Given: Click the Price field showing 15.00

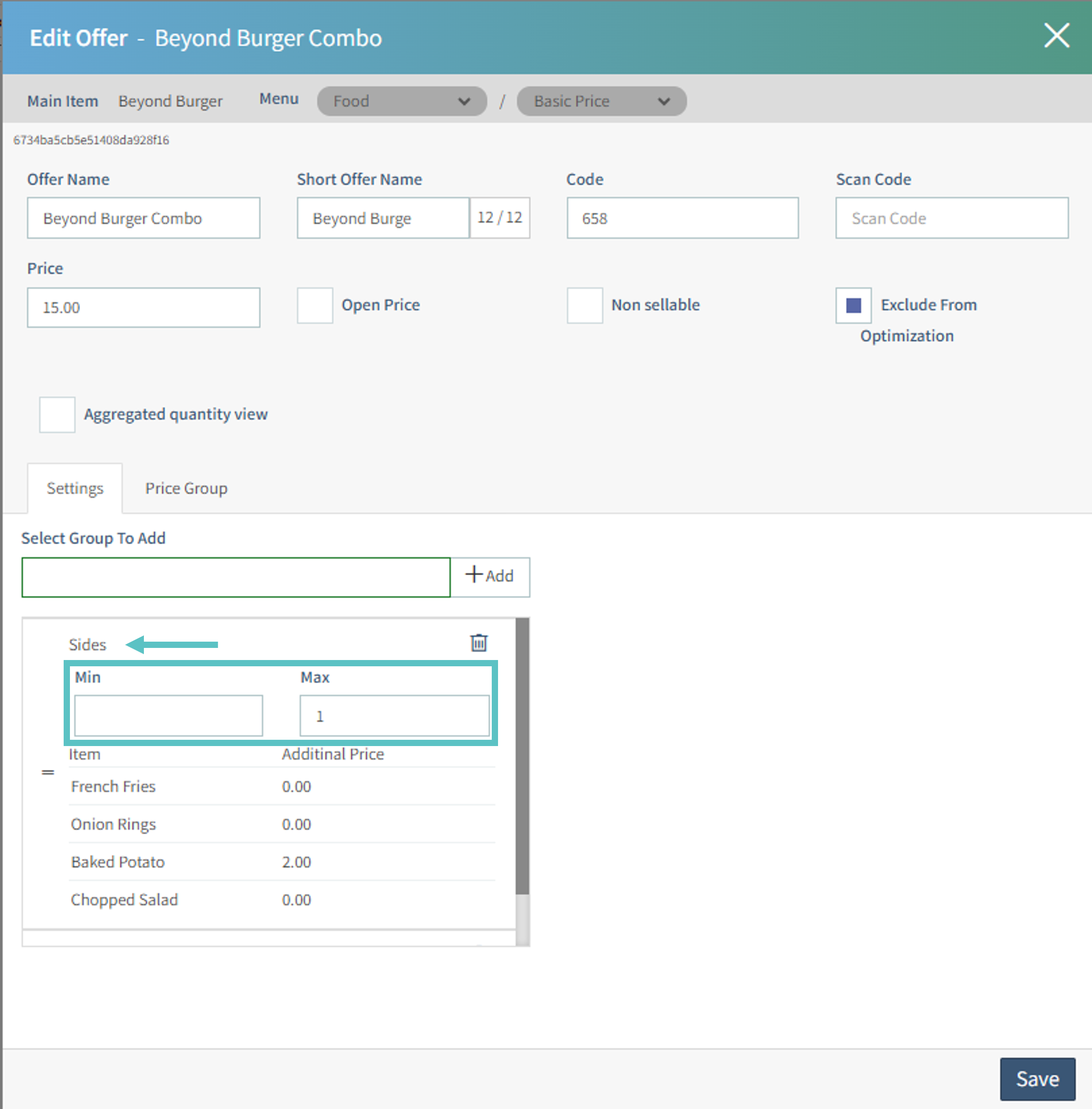Looking at the screenshot, I should pyautogui.click(x=143, y=308).
